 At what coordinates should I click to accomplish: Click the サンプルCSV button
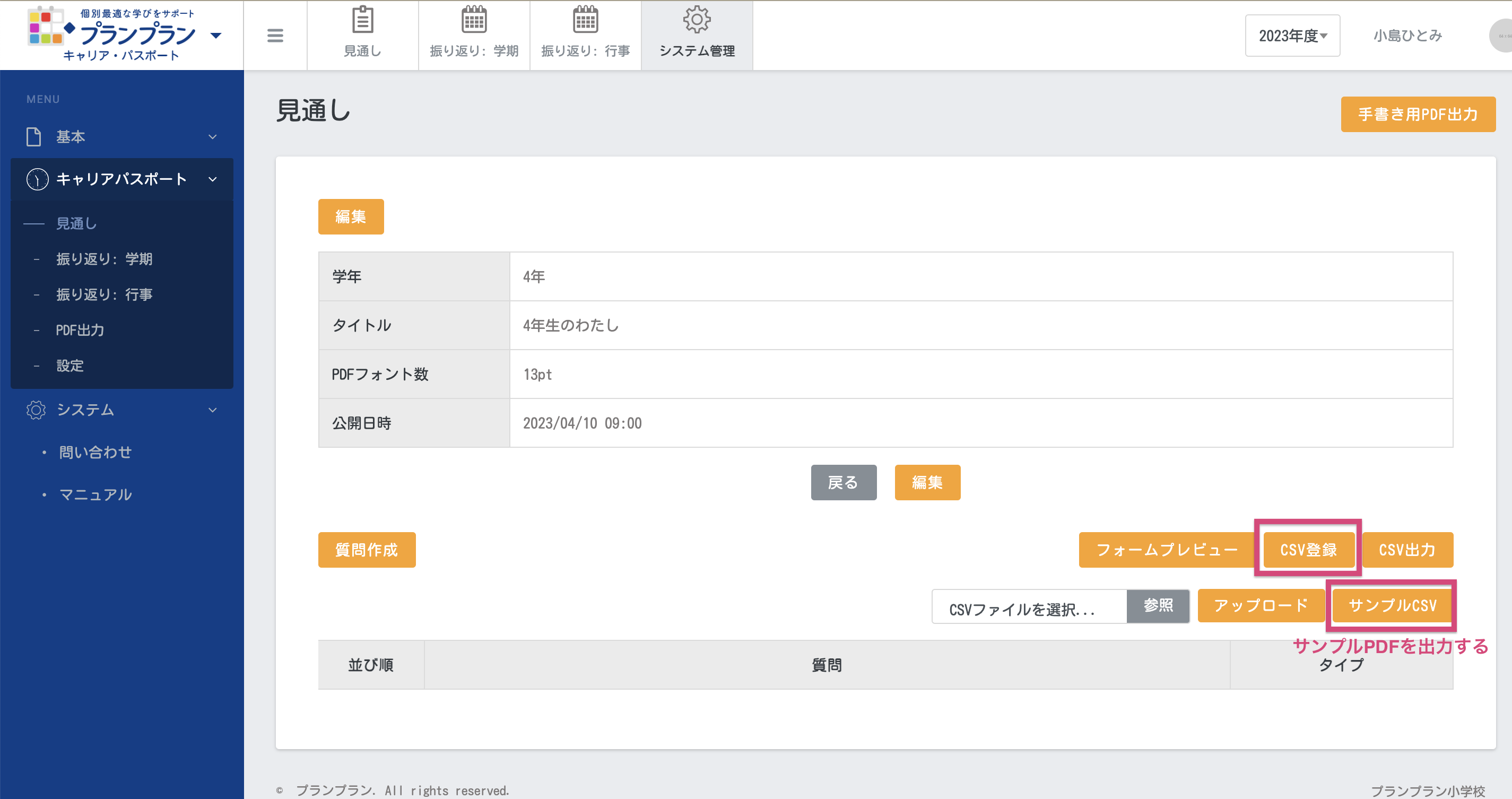point(1392,605)
